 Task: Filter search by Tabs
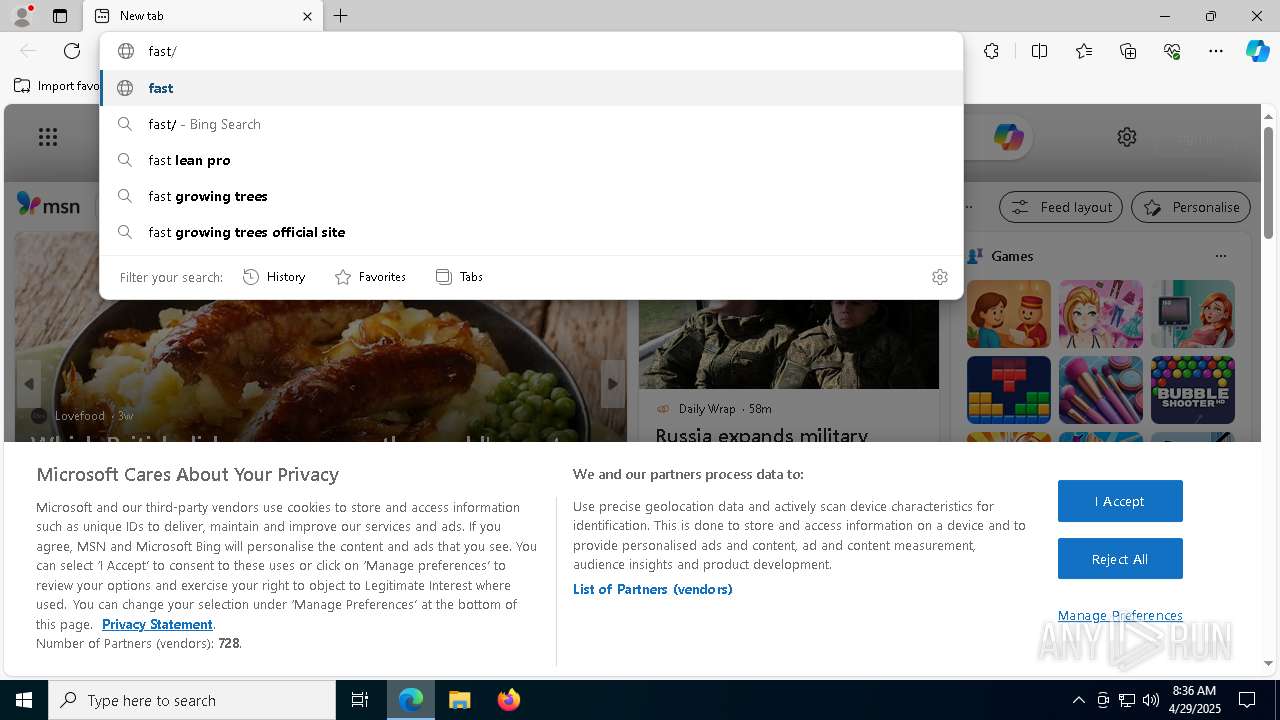[x=459, y=277]
